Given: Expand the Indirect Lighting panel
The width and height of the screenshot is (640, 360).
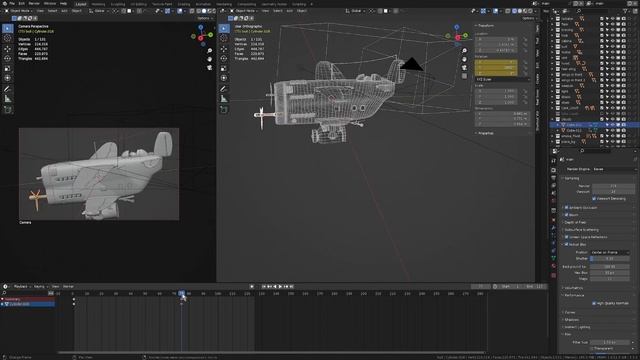Looking at the screenshot, I should [577, 327].
